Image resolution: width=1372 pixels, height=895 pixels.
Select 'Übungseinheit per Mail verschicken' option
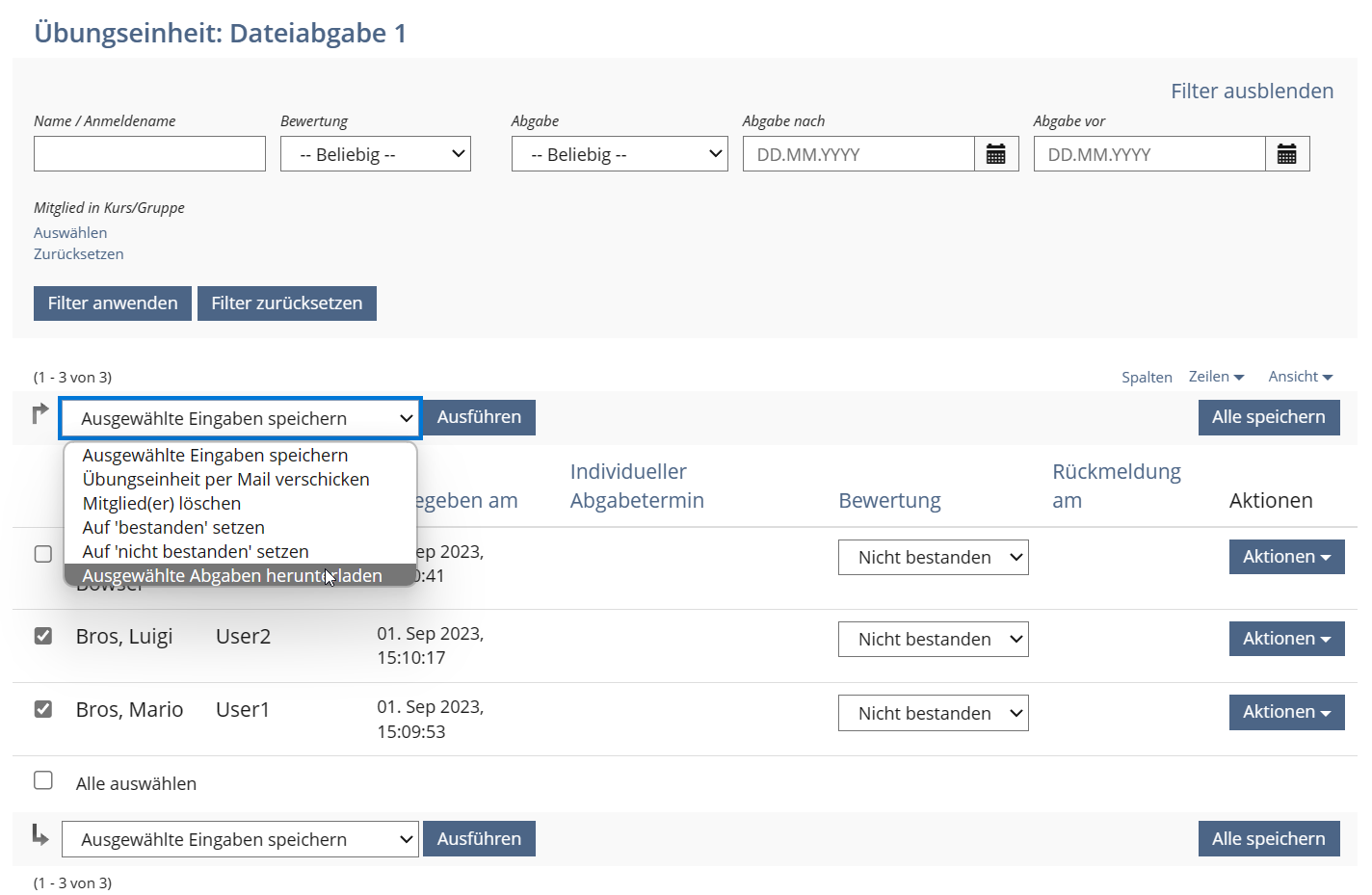tap(225, 480)
